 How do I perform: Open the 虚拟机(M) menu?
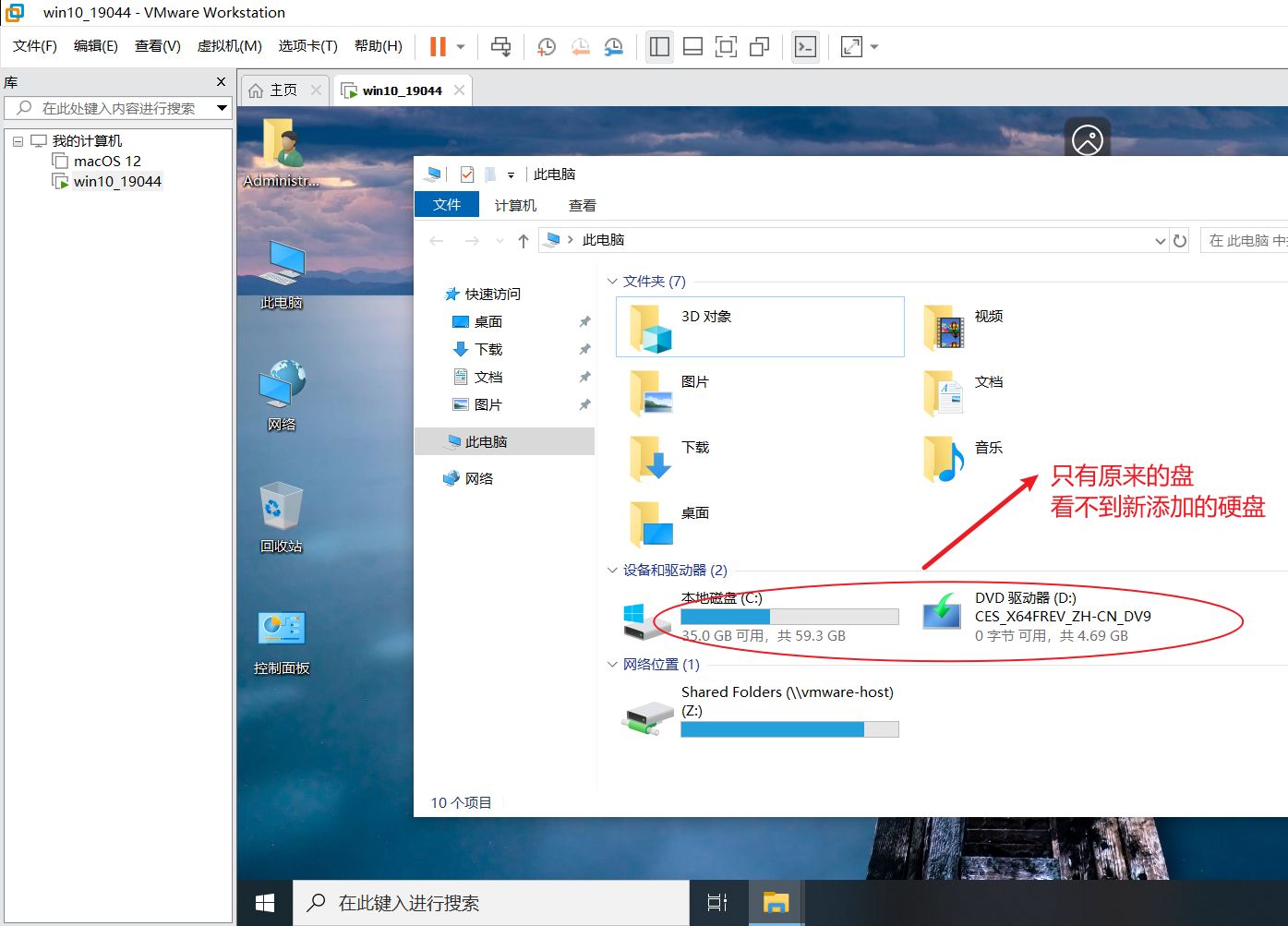pos(229,46)
